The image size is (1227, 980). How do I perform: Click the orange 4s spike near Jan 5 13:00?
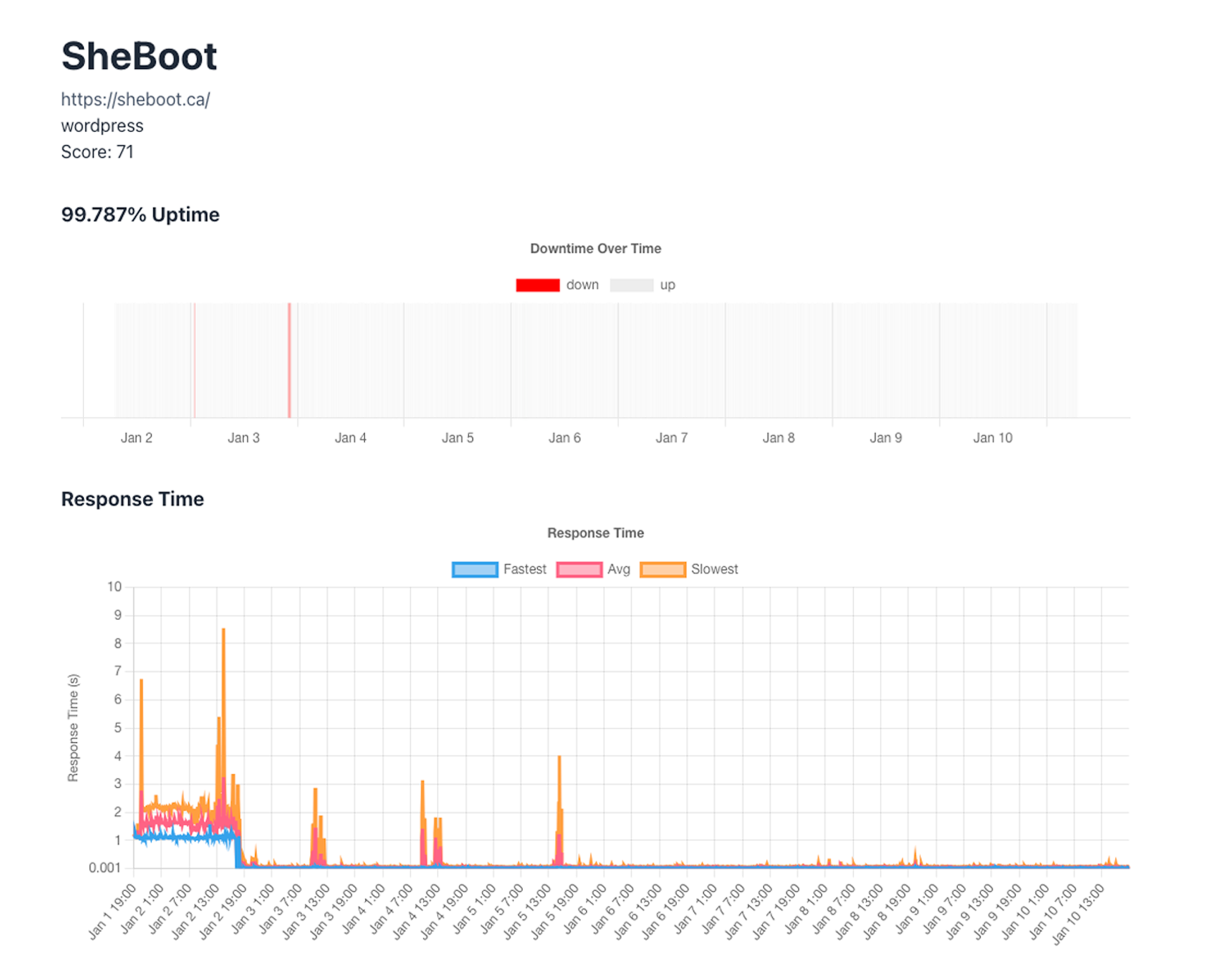[x=560, y=757]
